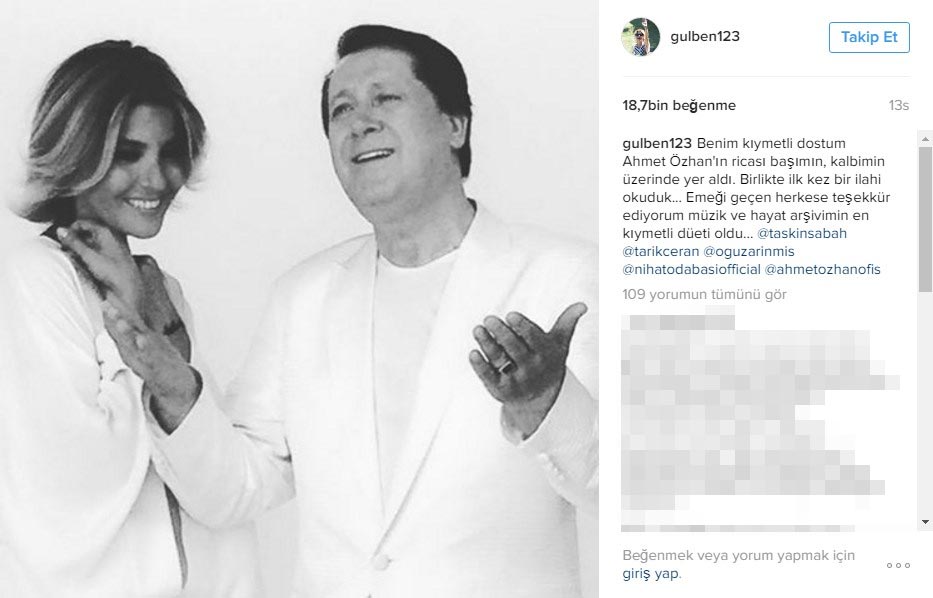
Task: Click the comments scrollbar thumb
Action: [925, 219]
